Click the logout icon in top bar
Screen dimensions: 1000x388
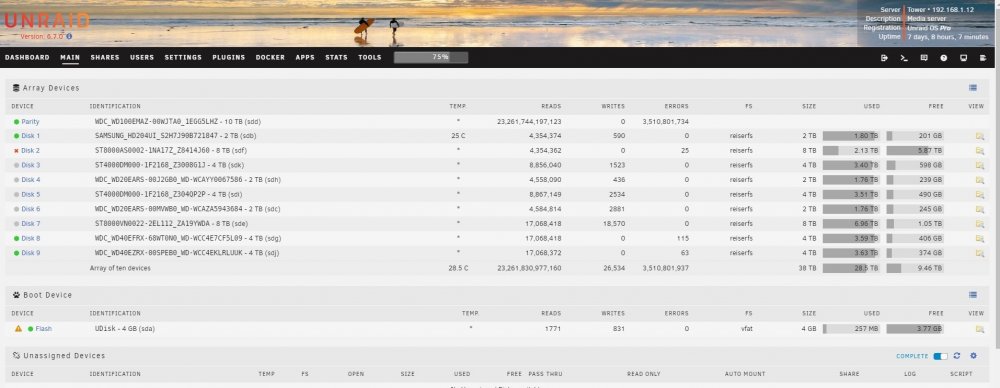(x=884, y=57)
